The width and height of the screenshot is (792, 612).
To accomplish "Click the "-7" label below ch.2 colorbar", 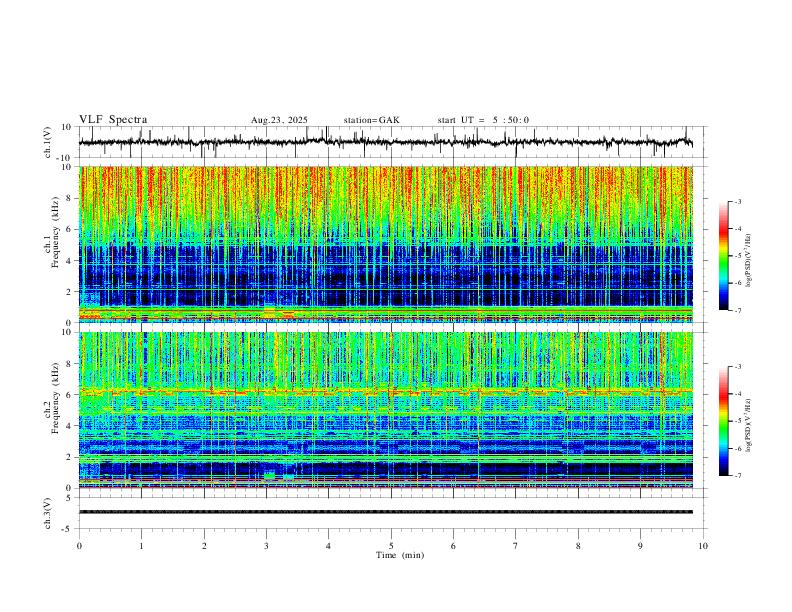I will [x=737, y=476].
